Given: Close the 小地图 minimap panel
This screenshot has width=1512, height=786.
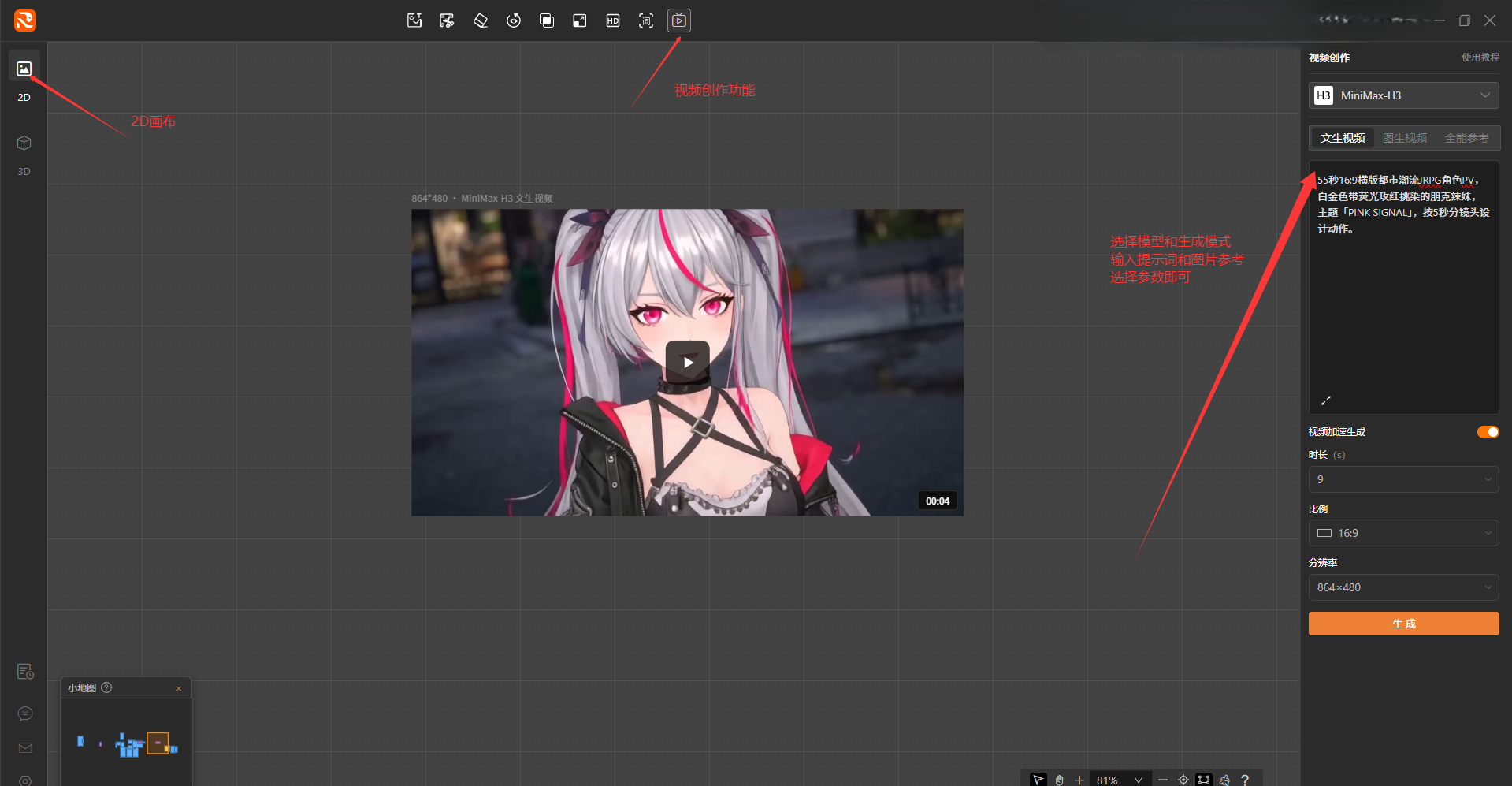Looking at the screenshot, I should [x=179, y=688].
